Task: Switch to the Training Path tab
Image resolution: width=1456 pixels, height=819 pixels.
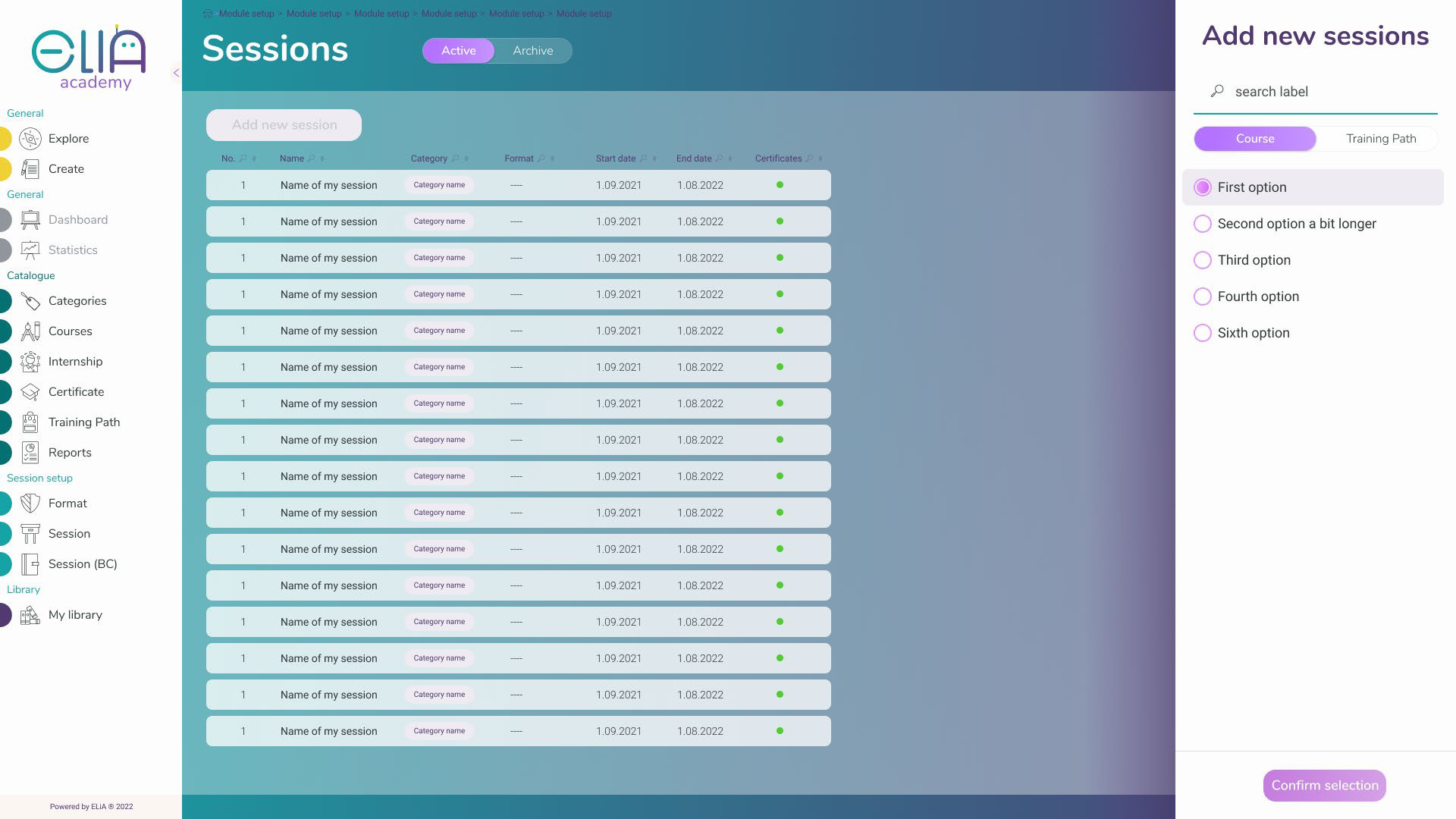Action: (1380, 139)
